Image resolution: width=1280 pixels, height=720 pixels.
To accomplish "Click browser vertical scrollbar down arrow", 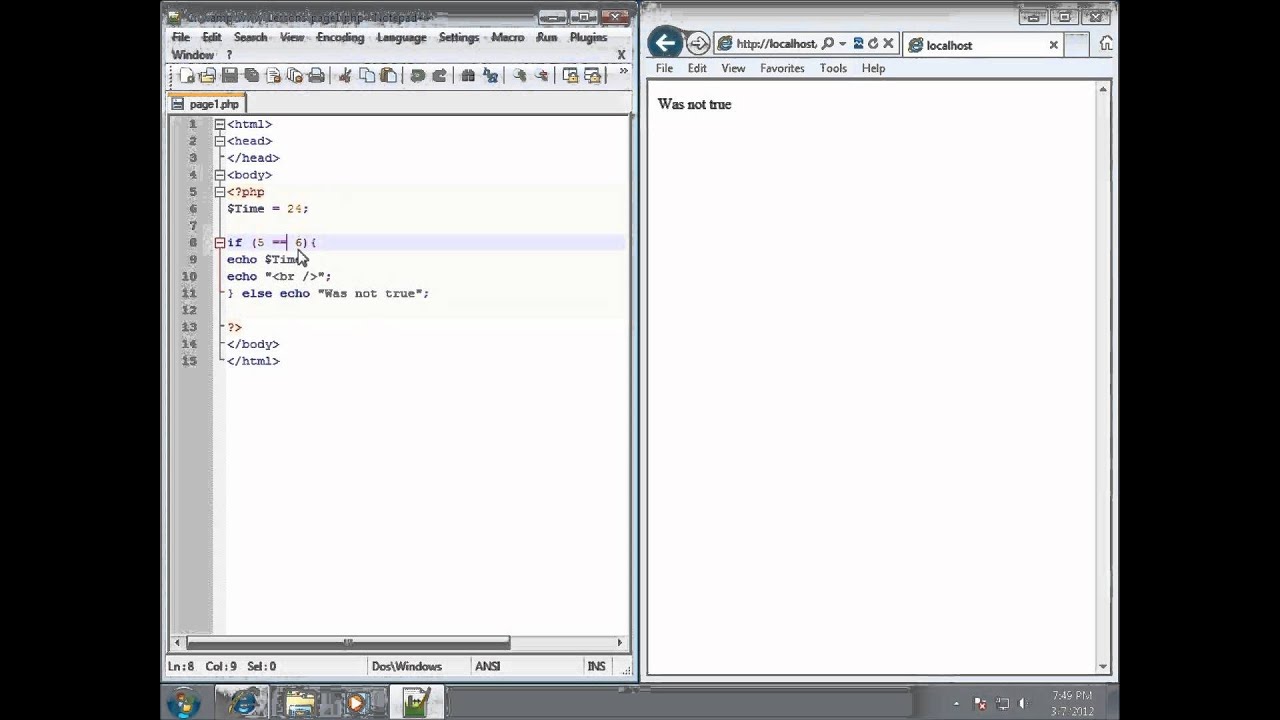I will 1103,666.
